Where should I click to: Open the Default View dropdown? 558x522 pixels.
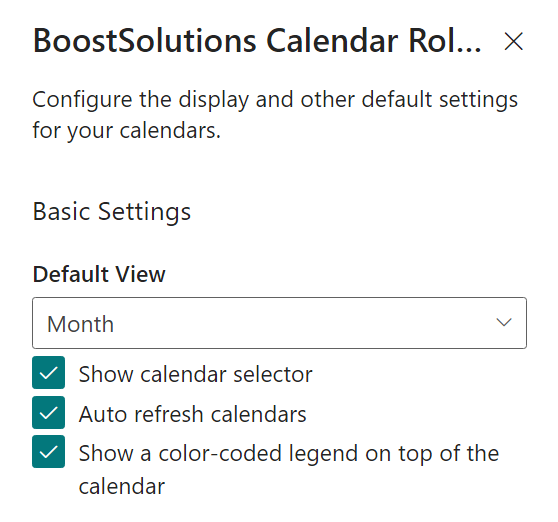pyautogui.click(x=279, y=323)
